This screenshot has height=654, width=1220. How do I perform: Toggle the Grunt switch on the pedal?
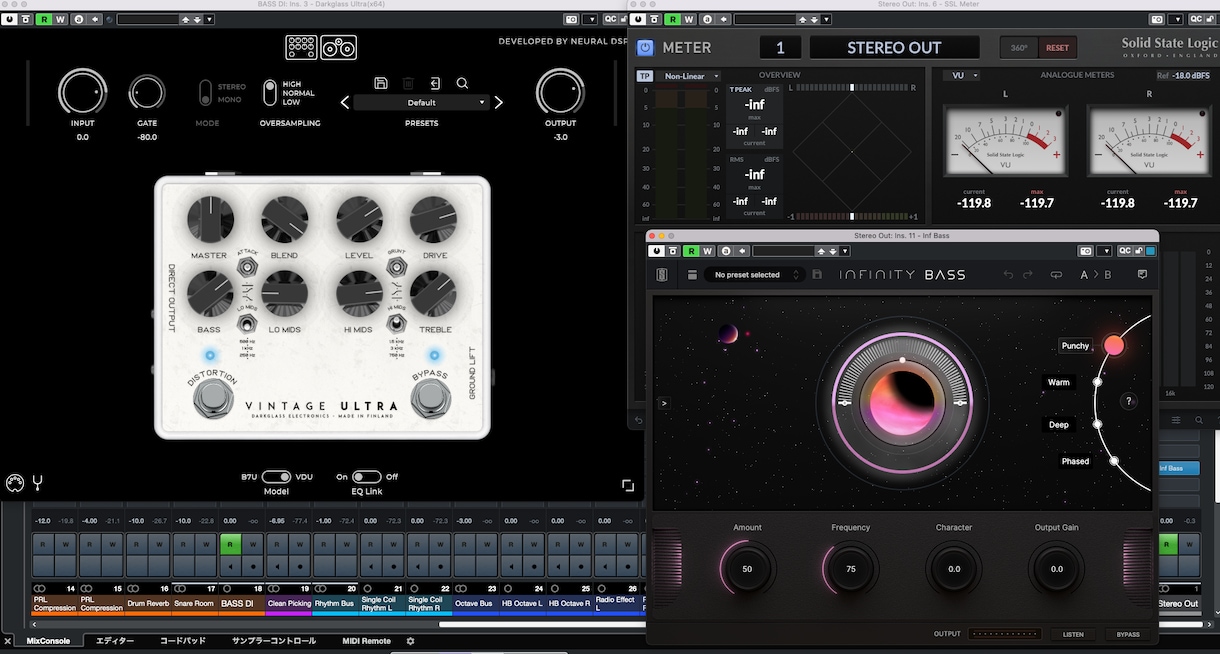pyautogui.click(x=397, y=269)
